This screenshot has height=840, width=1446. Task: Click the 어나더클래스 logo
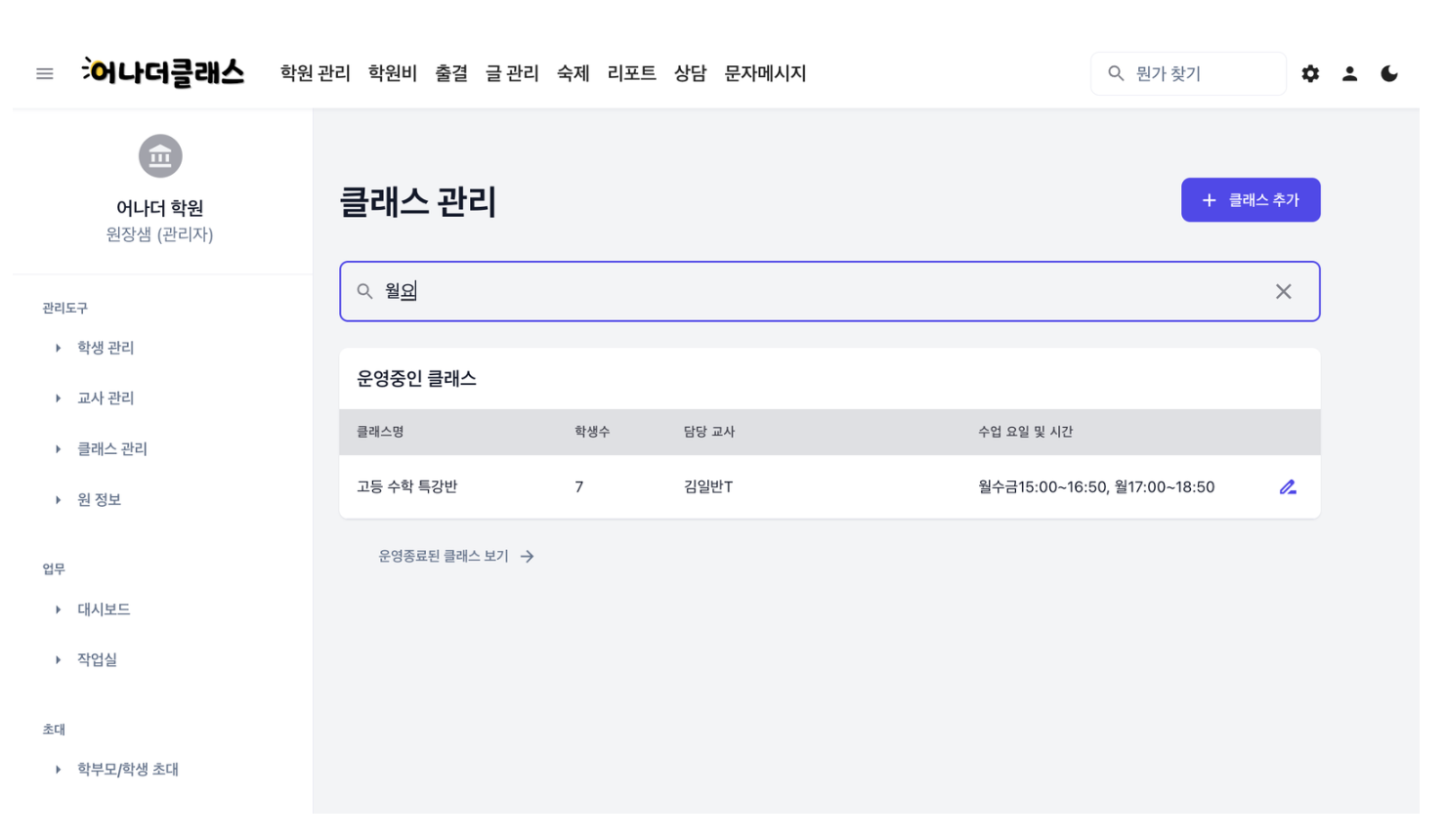tap(163, 72)
